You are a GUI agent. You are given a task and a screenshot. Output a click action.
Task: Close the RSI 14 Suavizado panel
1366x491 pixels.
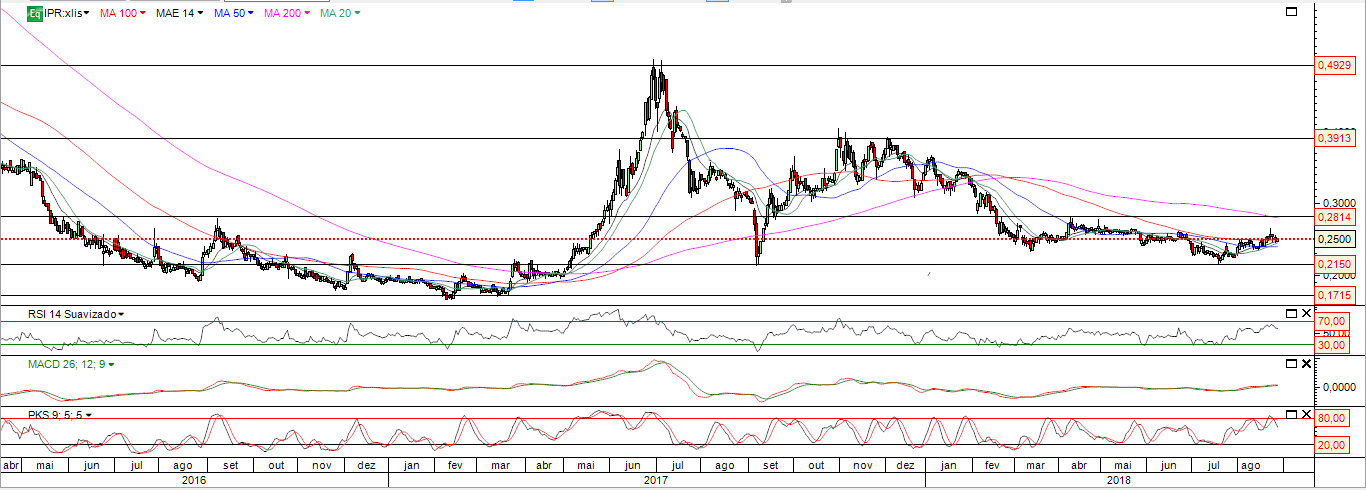[x=1305, y=313]
